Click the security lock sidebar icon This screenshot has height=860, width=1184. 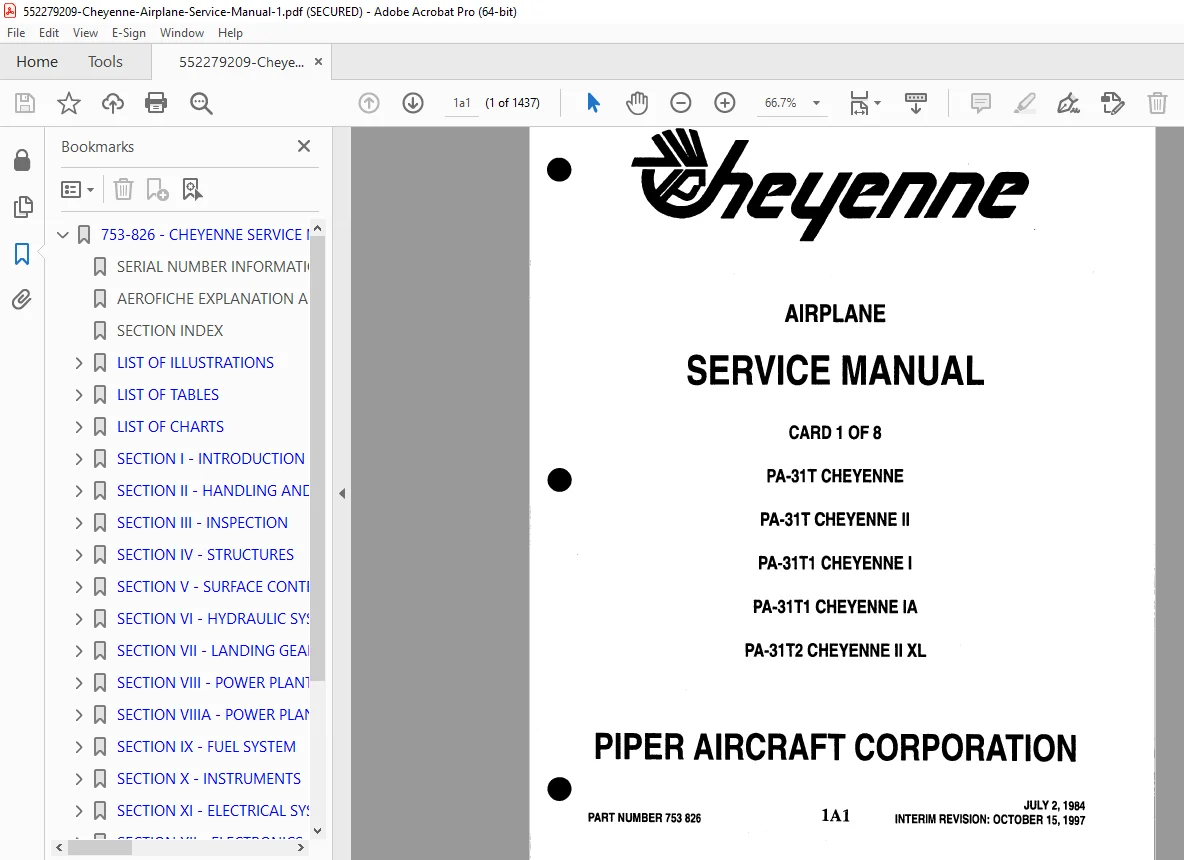click(22, 160)
